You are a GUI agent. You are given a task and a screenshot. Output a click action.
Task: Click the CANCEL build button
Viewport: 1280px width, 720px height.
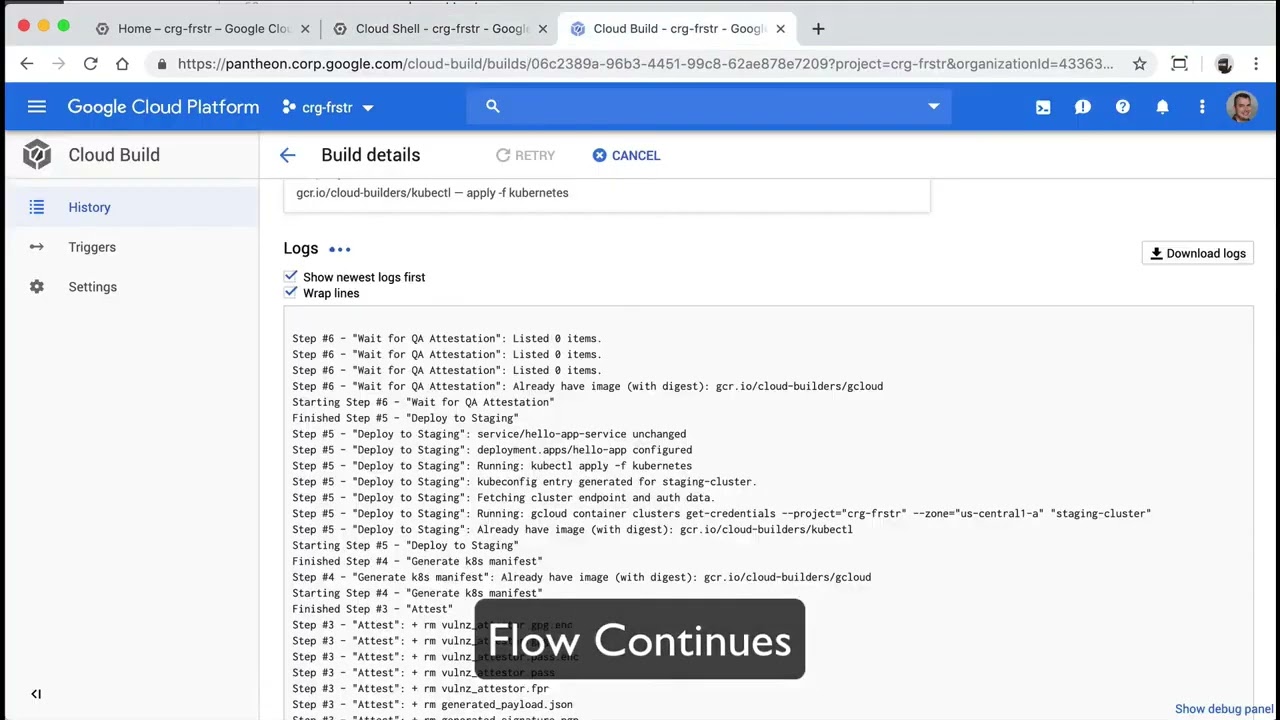(x=626, y=155)
